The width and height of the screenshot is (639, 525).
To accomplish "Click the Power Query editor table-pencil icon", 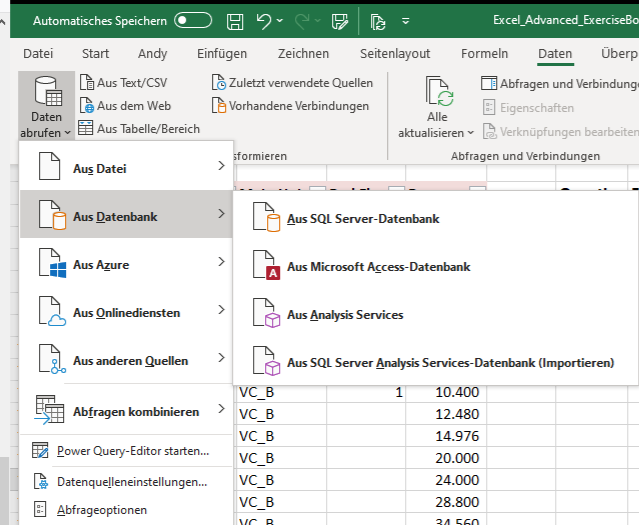I will pos(40,451).
